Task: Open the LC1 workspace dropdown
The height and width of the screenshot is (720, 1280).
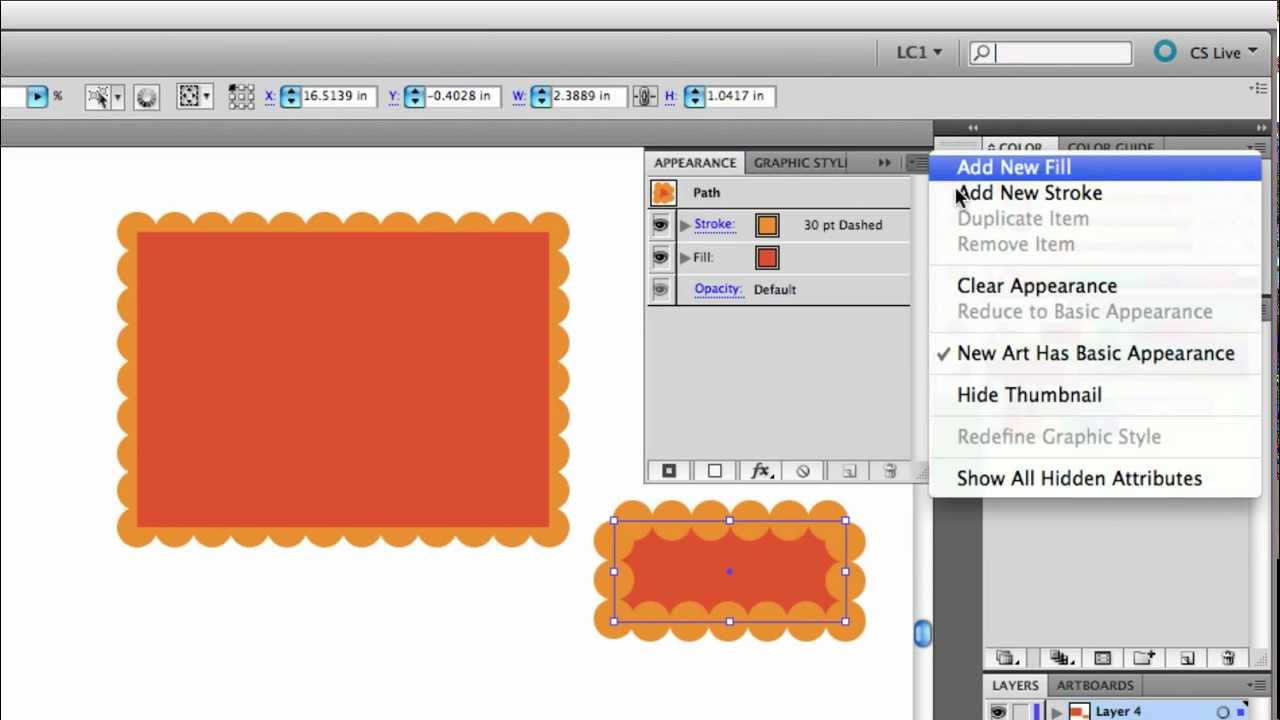Action: click(x=916, y=52)
